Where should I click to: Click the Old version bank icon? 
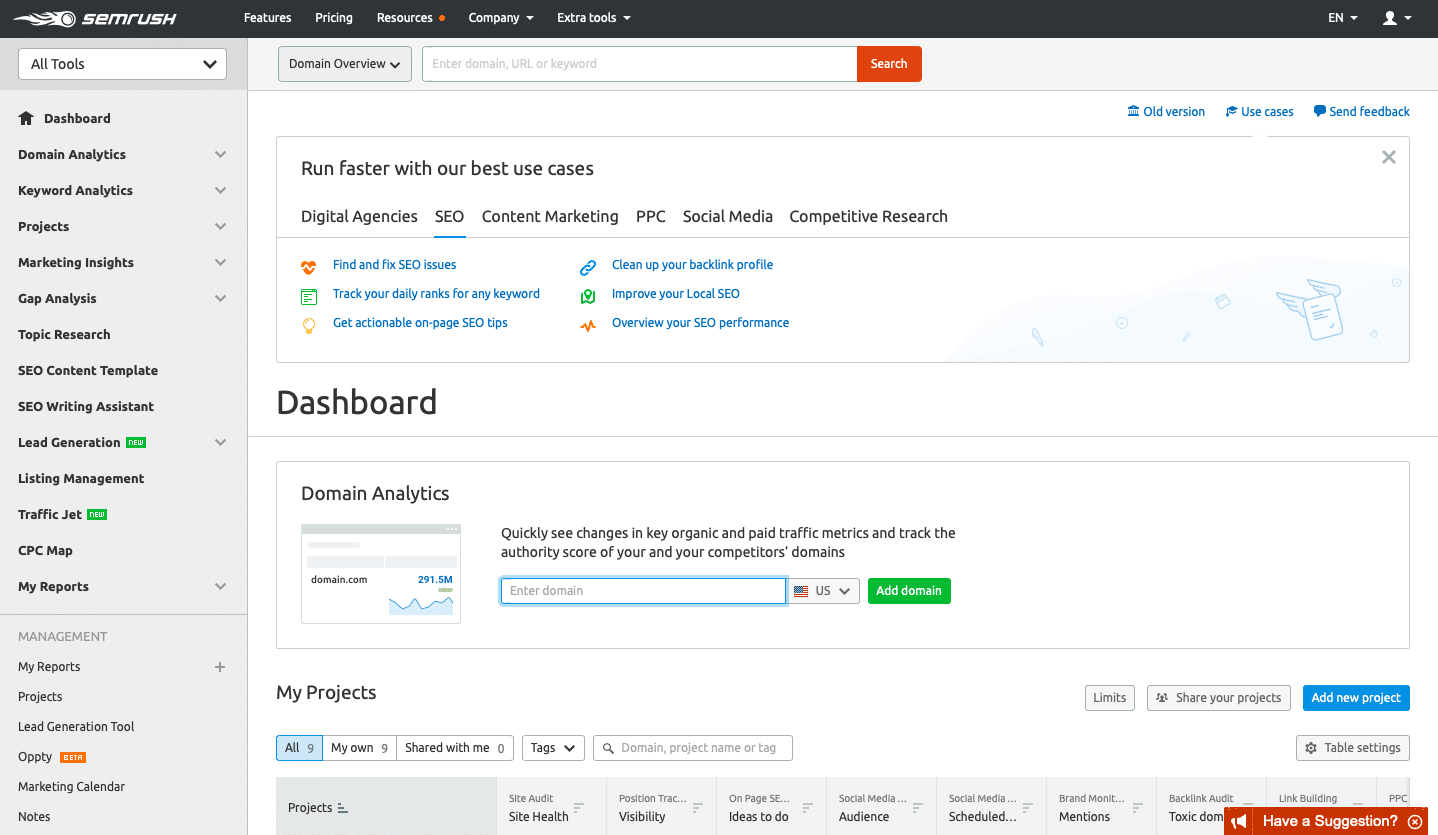click(x=1133, y=111)
